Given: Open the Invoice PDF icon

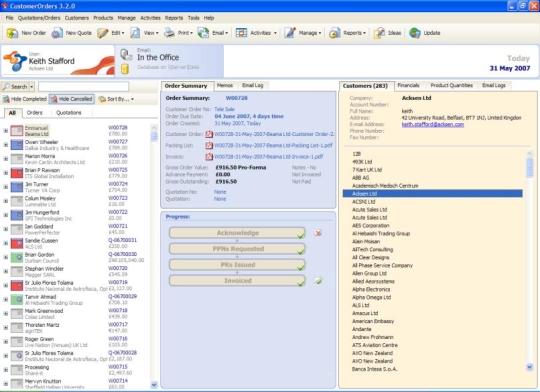Looking at the screenshot, I should [x=209, y=157].
